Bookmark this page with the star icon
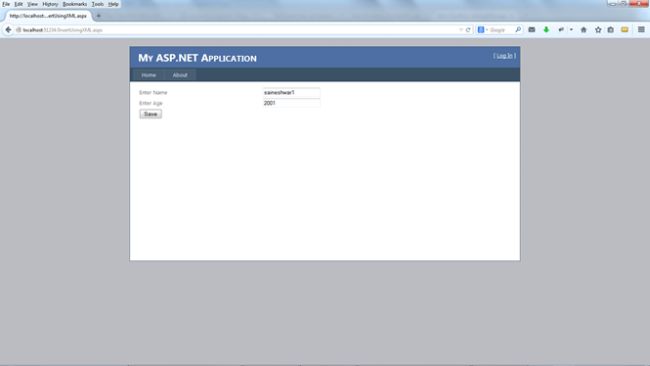This screenshot has height=366, width=650. (598, 30)
